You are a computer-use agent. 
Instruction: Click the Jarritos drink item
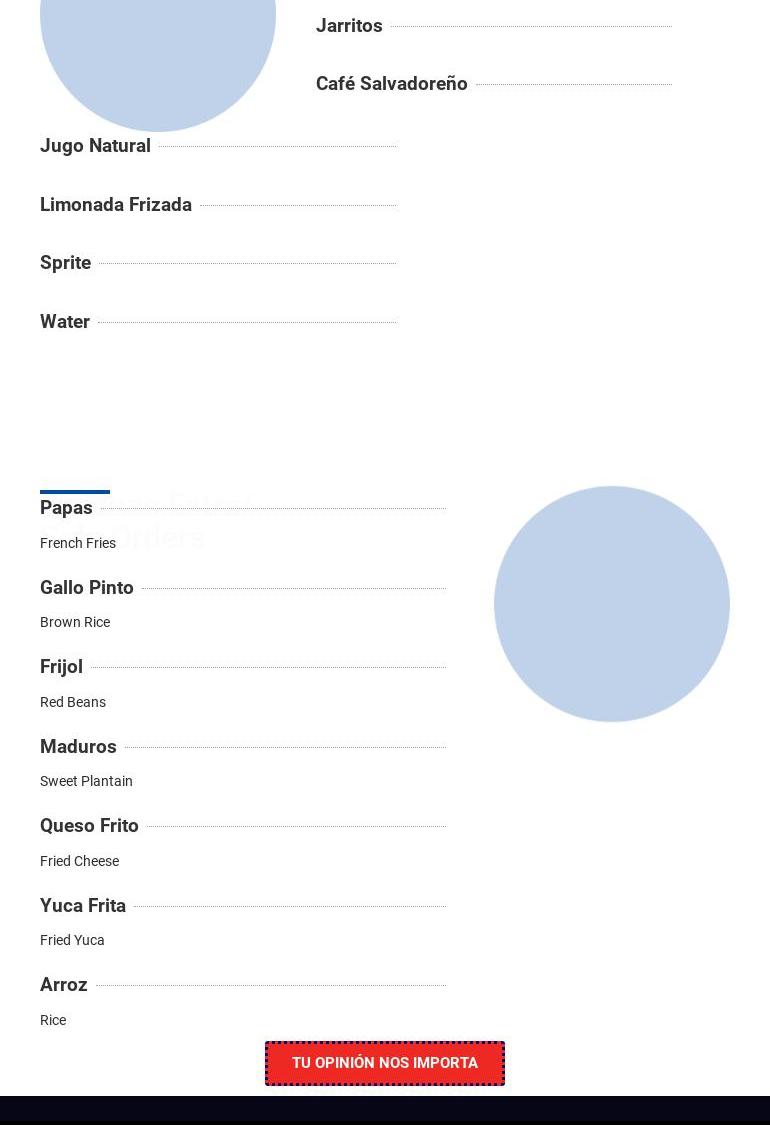click(349, 26)
